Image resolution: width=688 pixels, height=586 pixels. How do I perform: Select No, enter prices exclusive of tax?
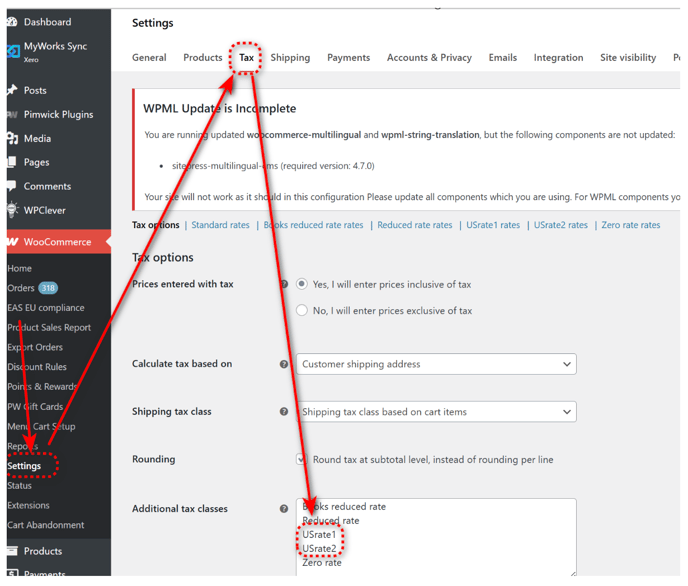(301, 310)
